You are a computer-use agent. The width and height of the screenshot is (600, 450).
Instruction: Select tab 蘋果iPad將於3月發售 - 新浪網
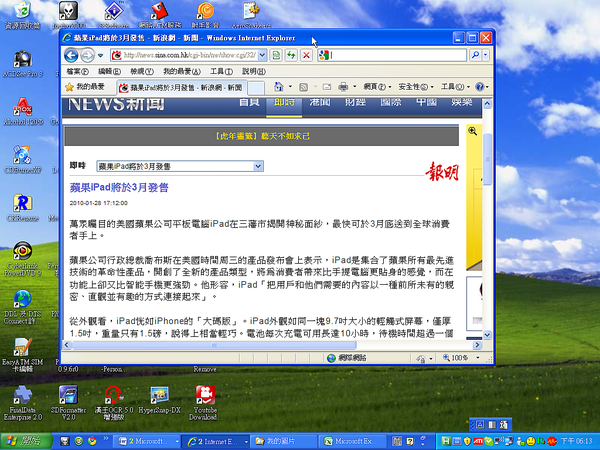pos(181,88)
